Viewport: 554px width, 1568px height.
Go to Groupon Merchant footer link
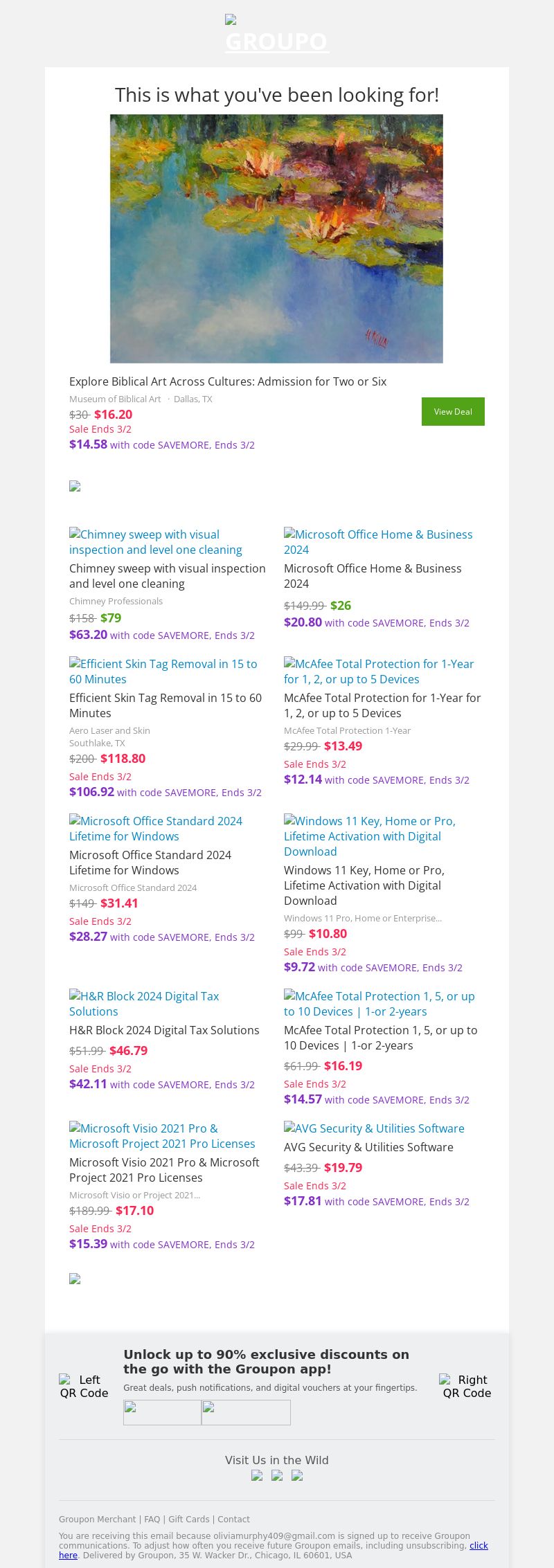(97, 1519)
